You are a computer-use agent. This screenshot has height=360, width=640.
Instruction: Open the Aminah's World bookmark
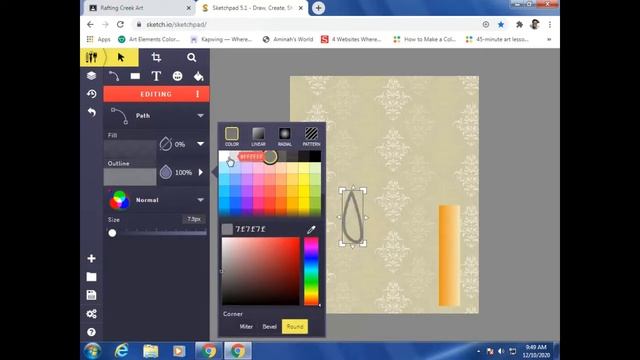pos(288,39)
